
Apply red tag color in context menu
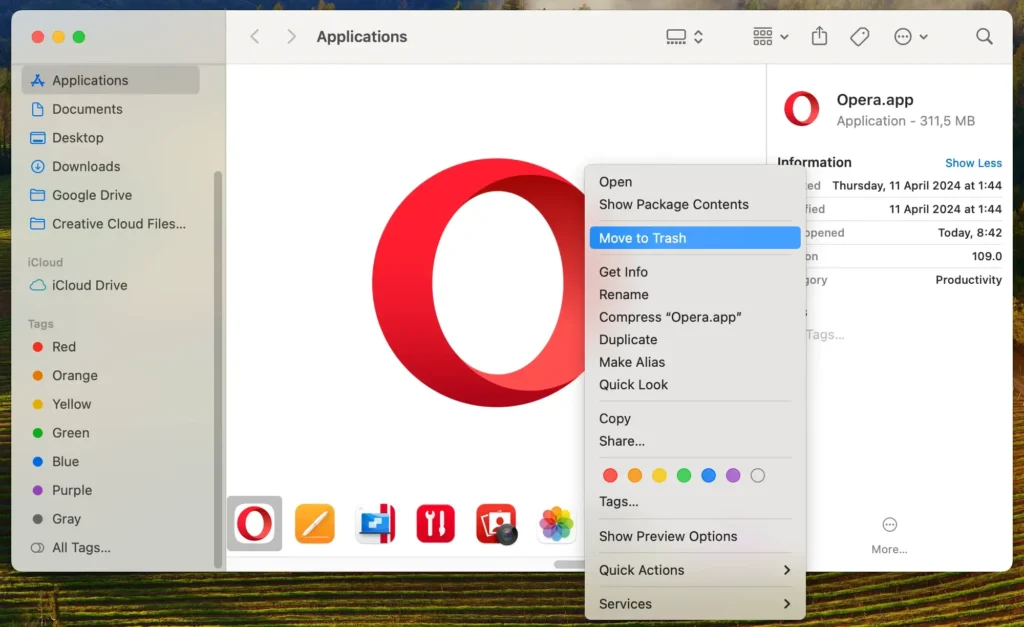(x=610, y=475)
